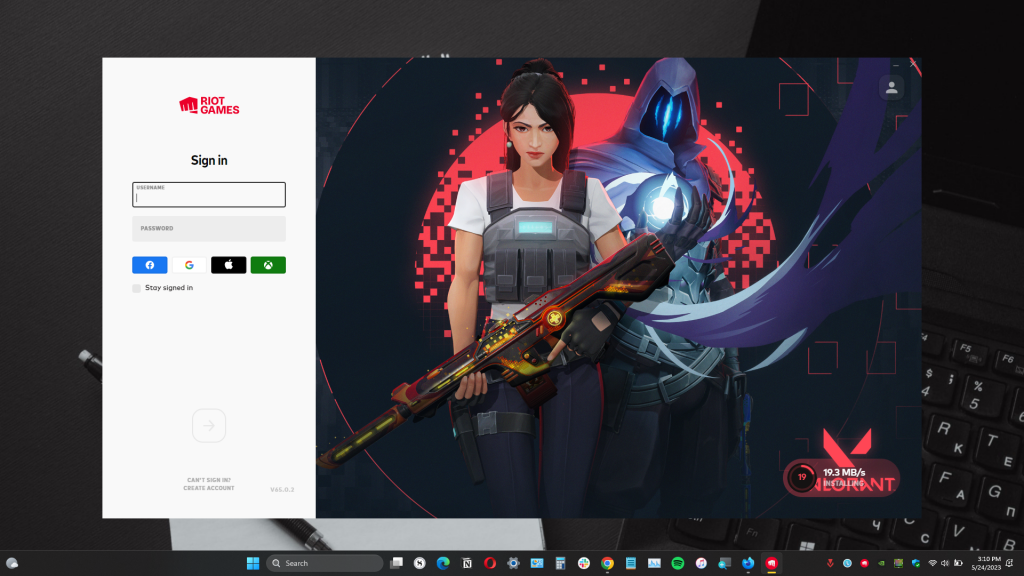Launch Spotify from the taskbar
Screen dimensions: 1024x576
tap(678, 563)
